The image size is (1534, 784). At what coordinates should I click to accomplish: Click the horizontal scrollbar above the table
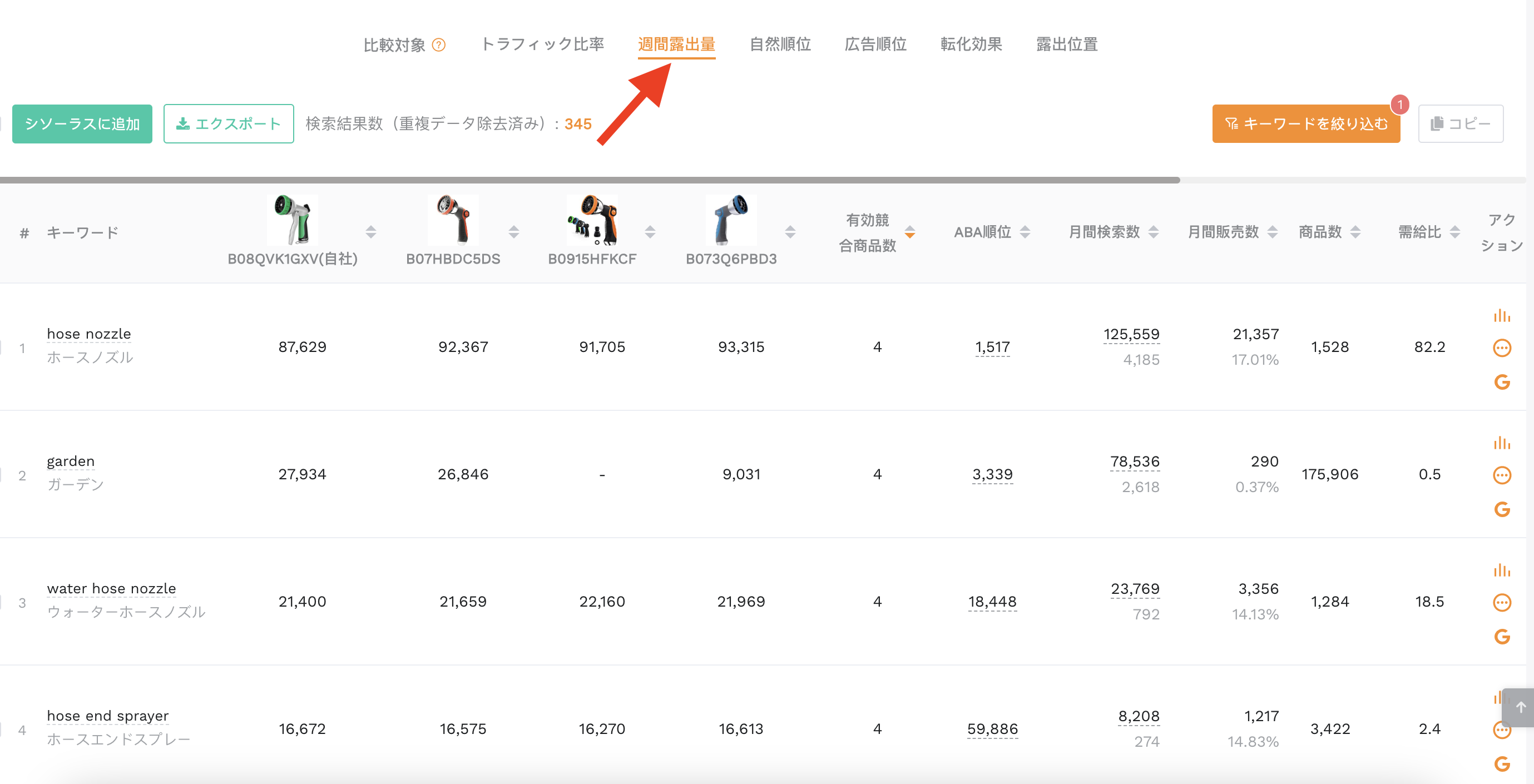click(x=590, y=180)
